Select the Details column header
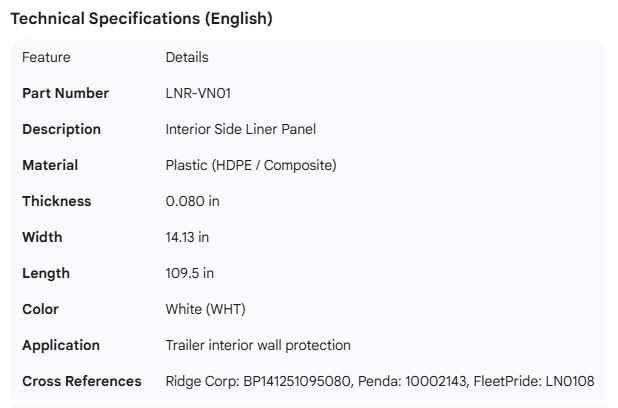 coord(187,57)
